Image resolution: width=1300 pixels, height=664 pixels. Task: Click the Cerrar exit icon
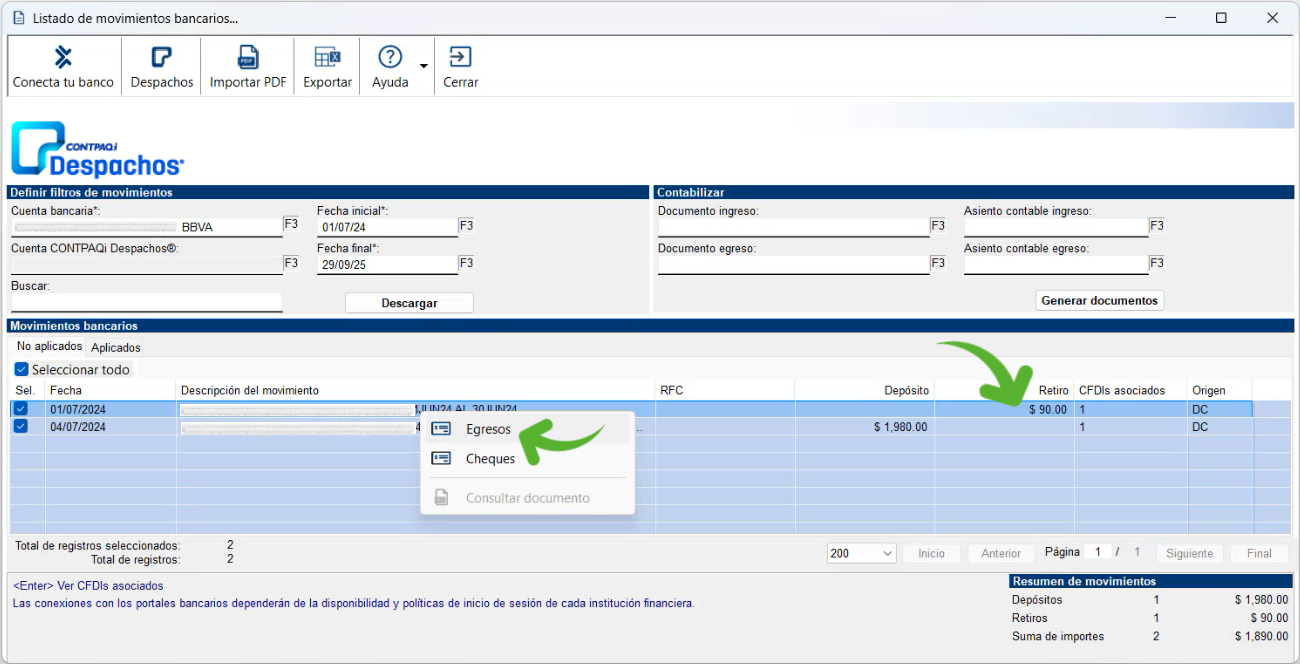pyautogui.click(x=460, y=58)
